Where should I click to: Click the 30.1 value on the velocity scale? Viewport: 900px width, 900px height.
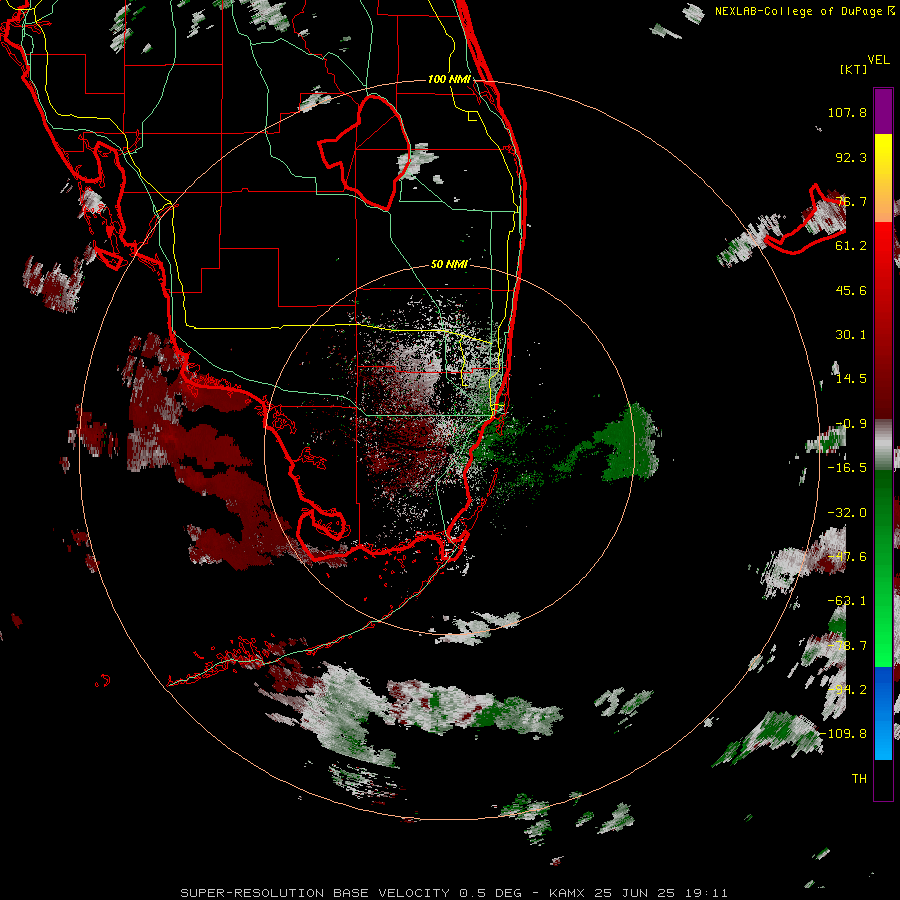click(851, 335)
